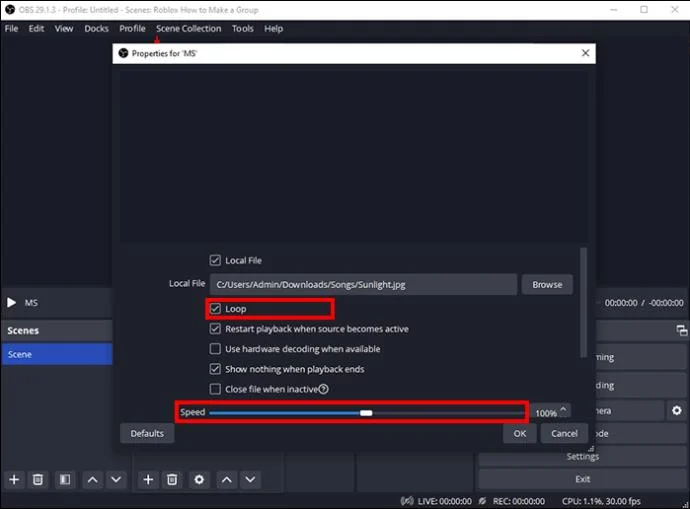The height and width of the screenshot is (509, 690).
Task: Remove the selected scene via trash icon
Action: pos(38,480)
